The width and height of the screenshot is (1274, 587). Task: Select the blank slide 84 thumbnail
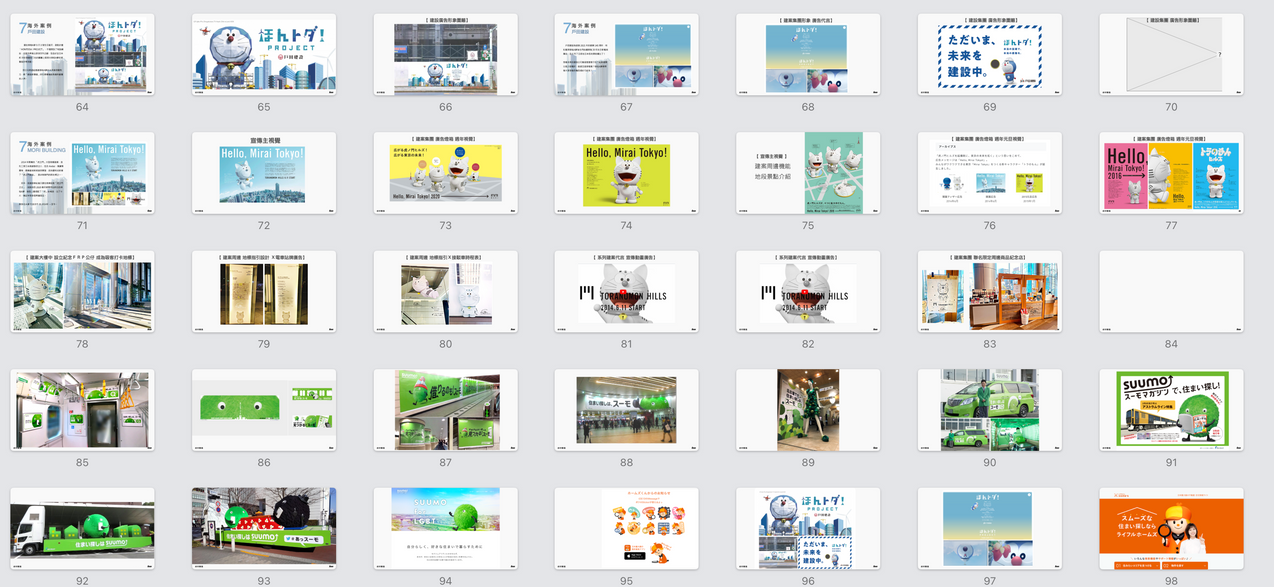point(1171,292)
